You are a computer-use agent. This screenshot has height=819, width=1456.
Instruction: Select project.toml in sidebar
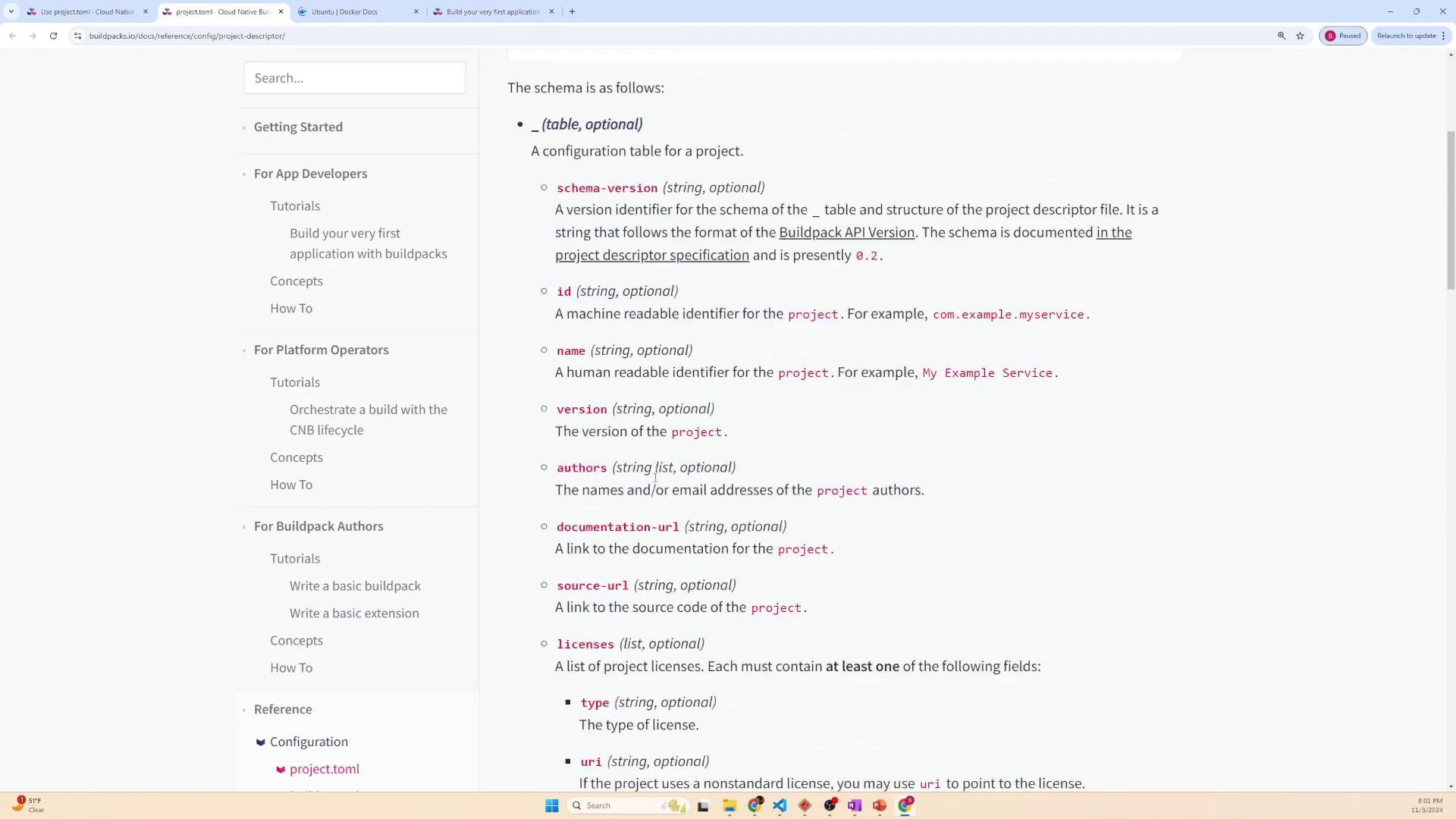click(325, 769)
